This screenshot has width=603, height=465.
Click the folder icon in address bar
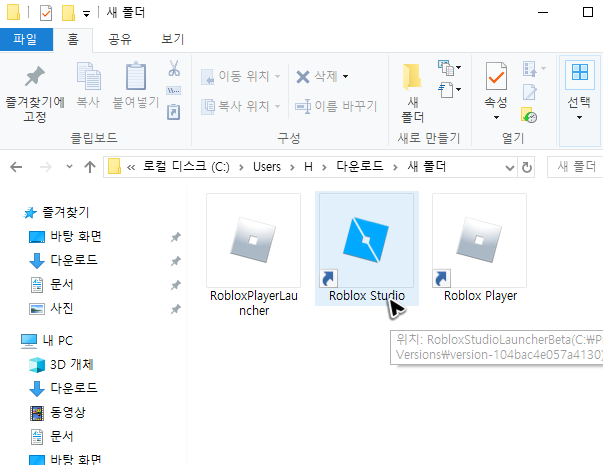tap(114, 167)
